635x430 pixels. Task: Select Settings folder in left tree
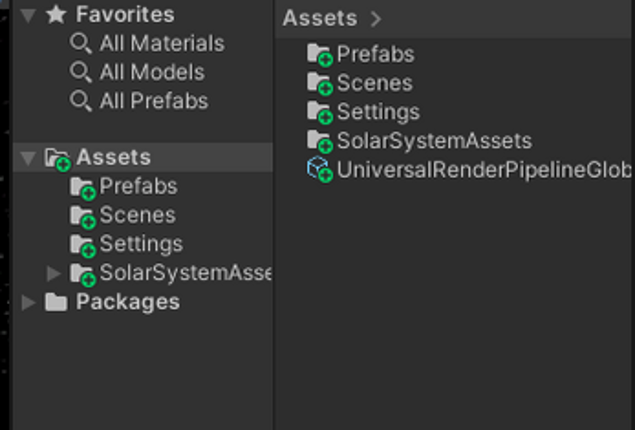[141, 244]
